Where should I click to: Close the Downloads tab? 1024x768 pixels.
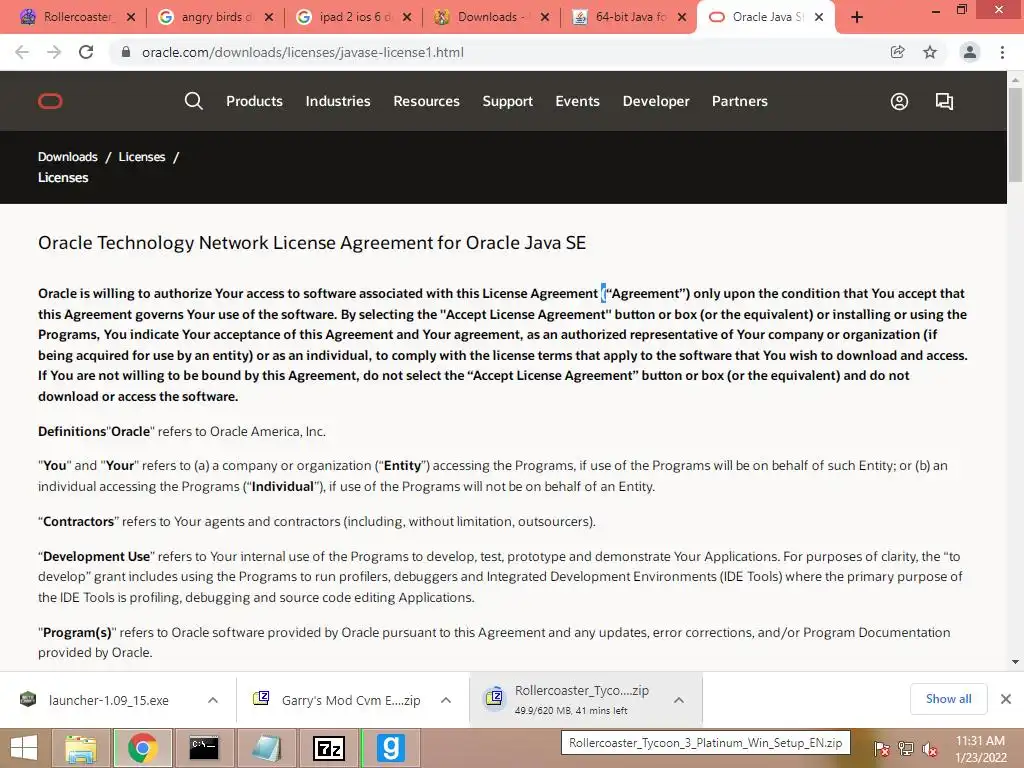coord(545,17)
